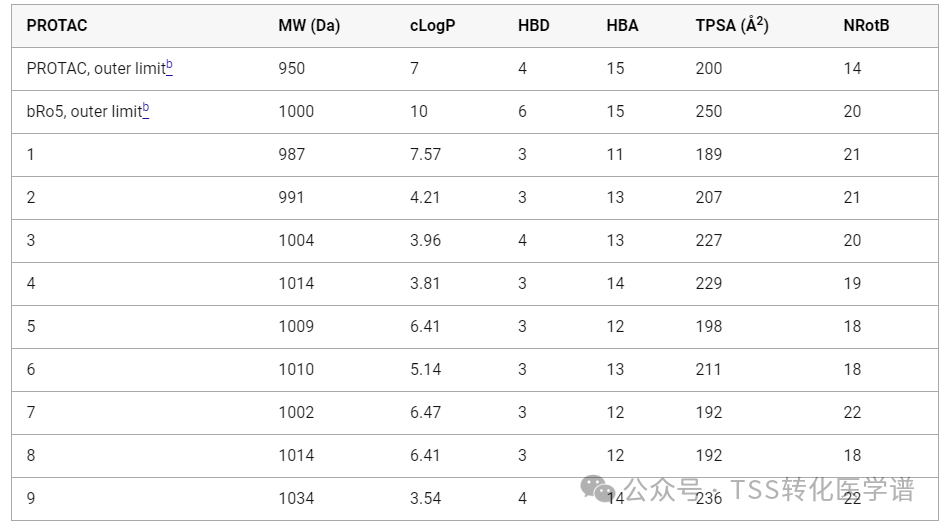The height and width of the screenshot is (528, 945).
Task: Click the WeChat logo icon in watermark
Action: pyautogui.click(x=600, y=489)
